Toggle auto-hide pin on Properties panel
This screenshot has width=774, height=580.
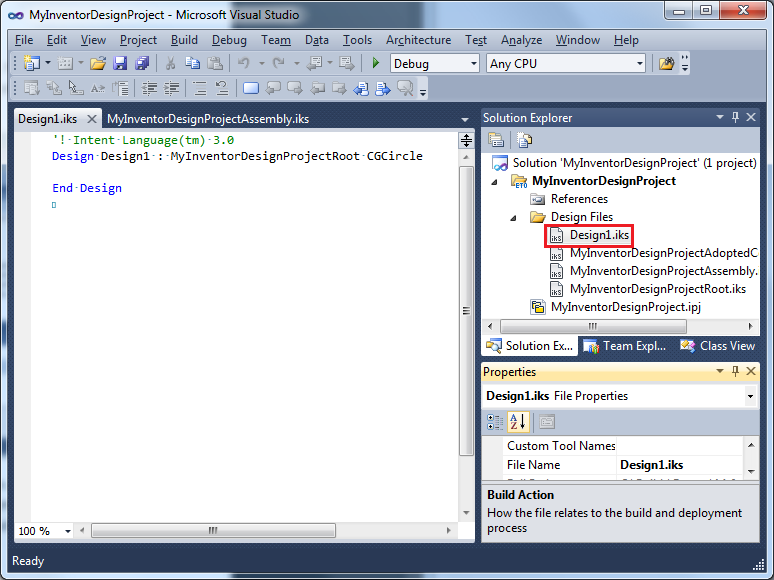[735, 371]
